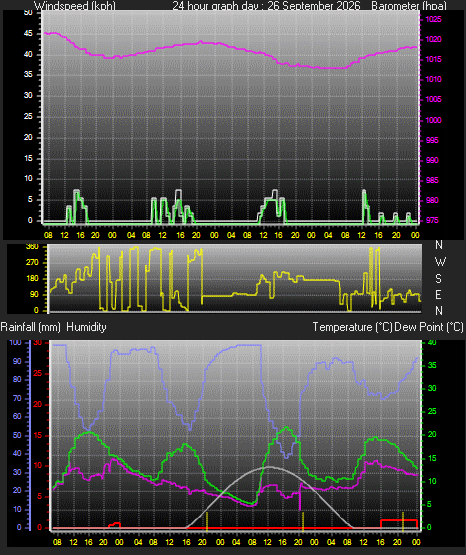Click wind direction axis value 270
The width and height of the screenshot is (466, 555).
point(32,263)
